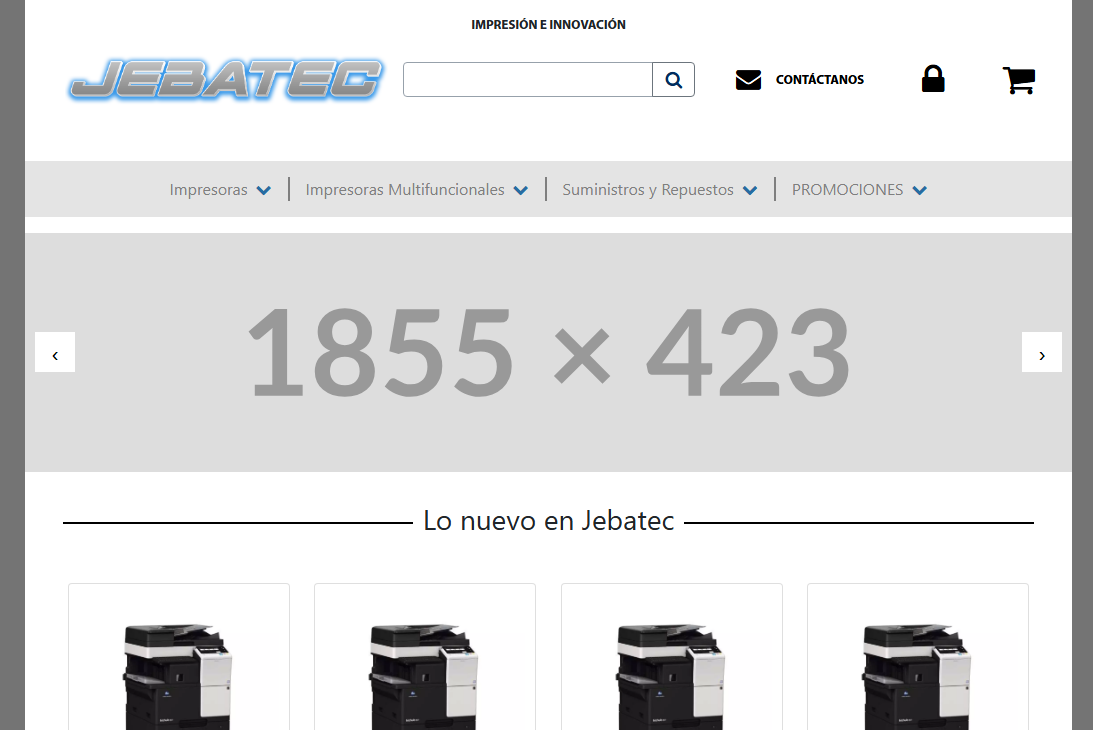Click the CONTÁCTANOS link
This screenshot has width=1093, height=730.
click(x=819, y=80)
